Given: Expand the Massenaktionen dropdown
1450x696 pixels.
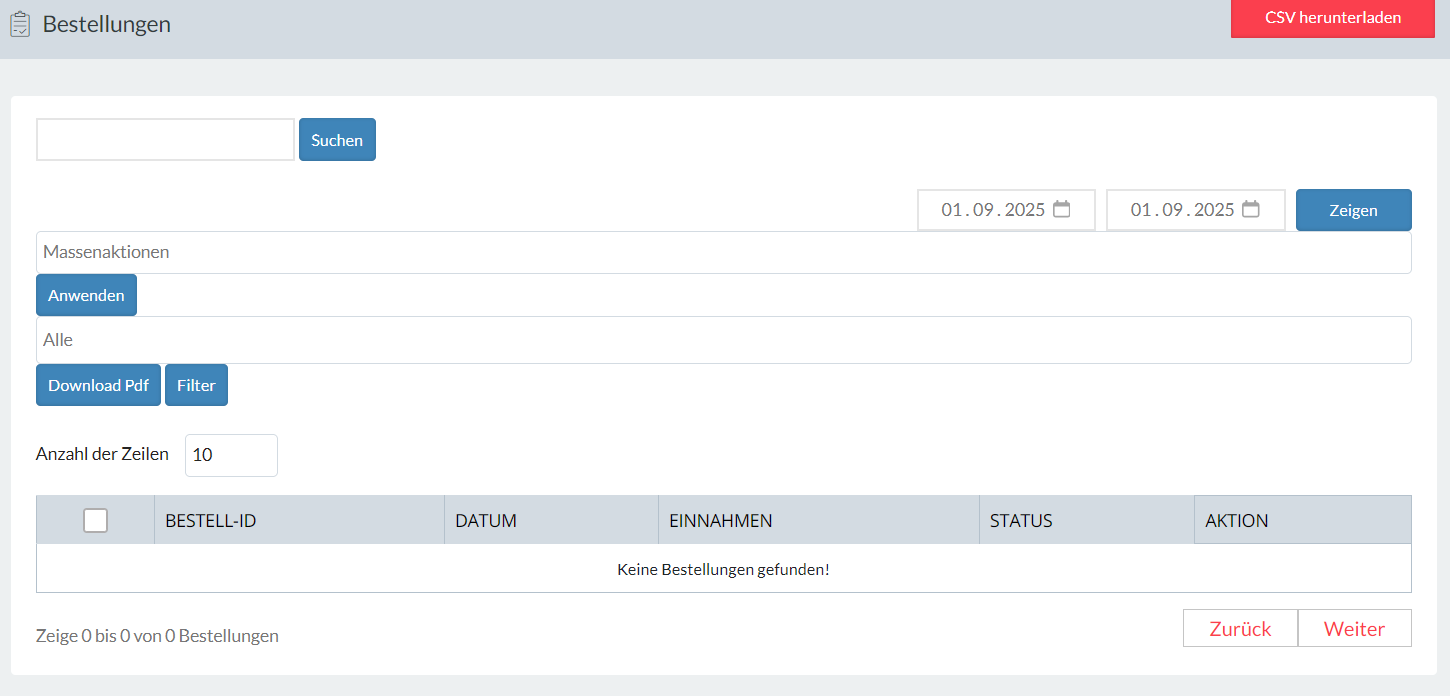Looking at the screenshot, I should pos(723,252).
